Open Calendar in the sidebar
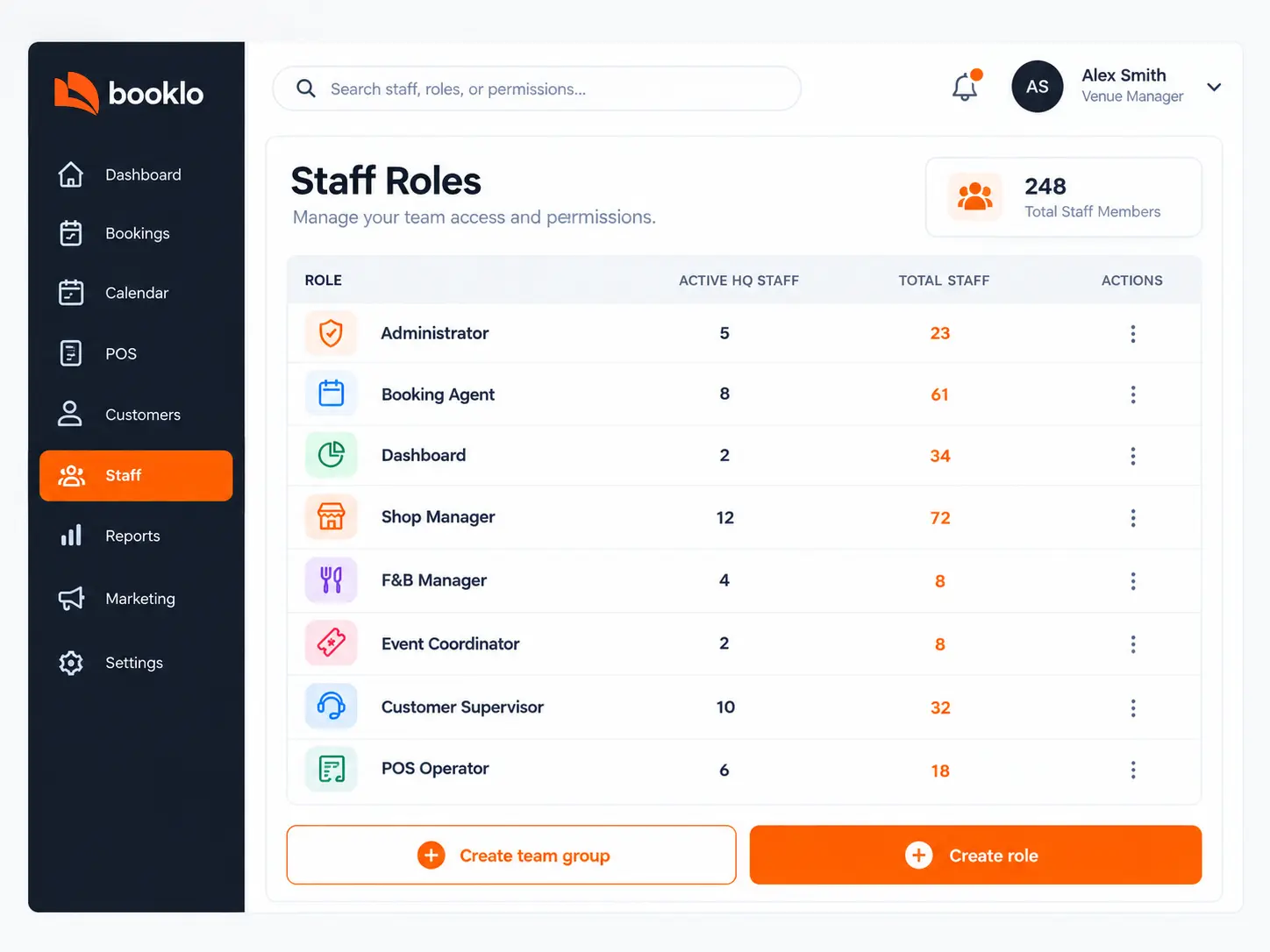 (x=136, y=293)
